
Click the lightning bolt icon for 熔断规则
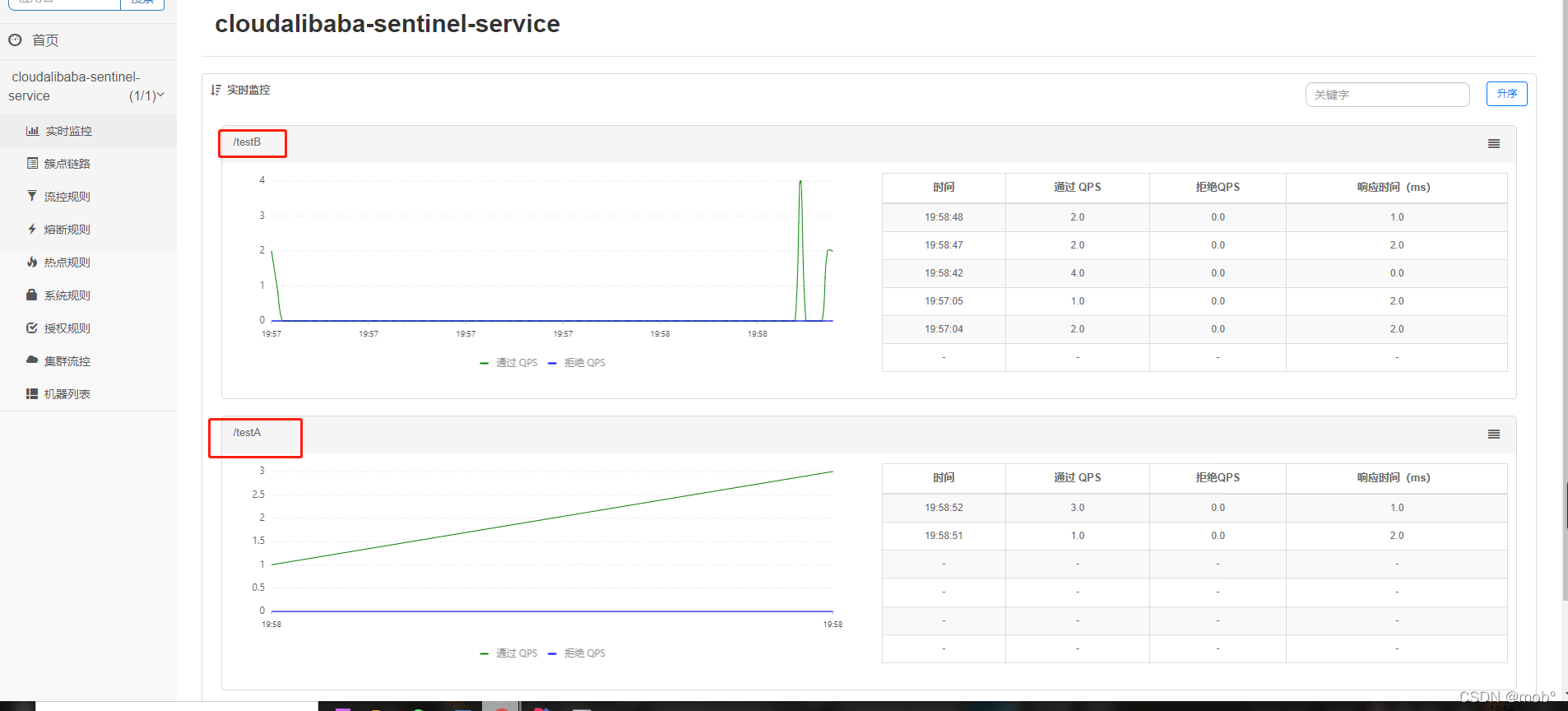[x=32, y=229]
